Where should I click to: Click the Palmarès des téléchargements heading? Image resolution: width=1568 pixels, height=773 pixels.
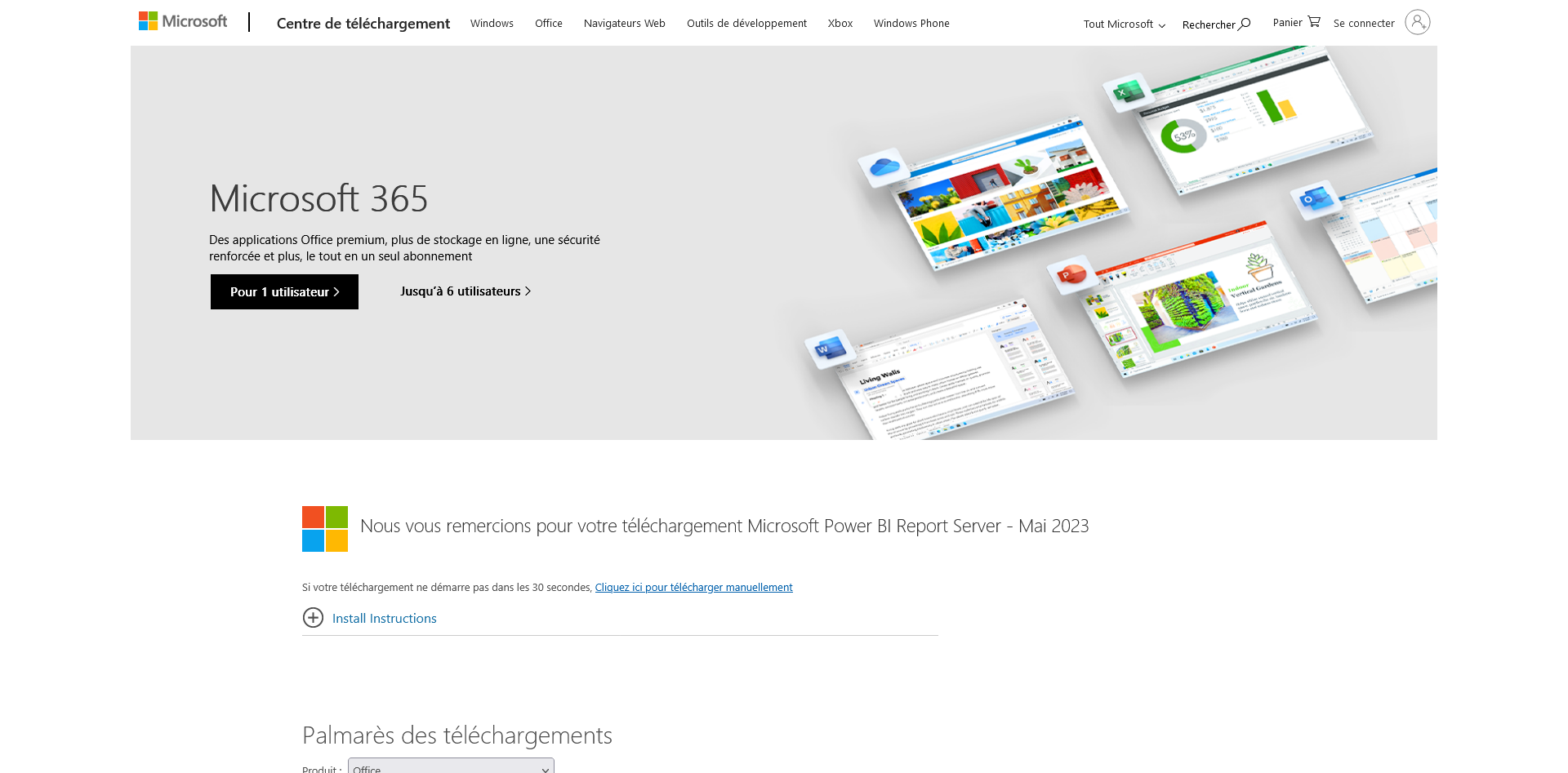tap(457, 735)
